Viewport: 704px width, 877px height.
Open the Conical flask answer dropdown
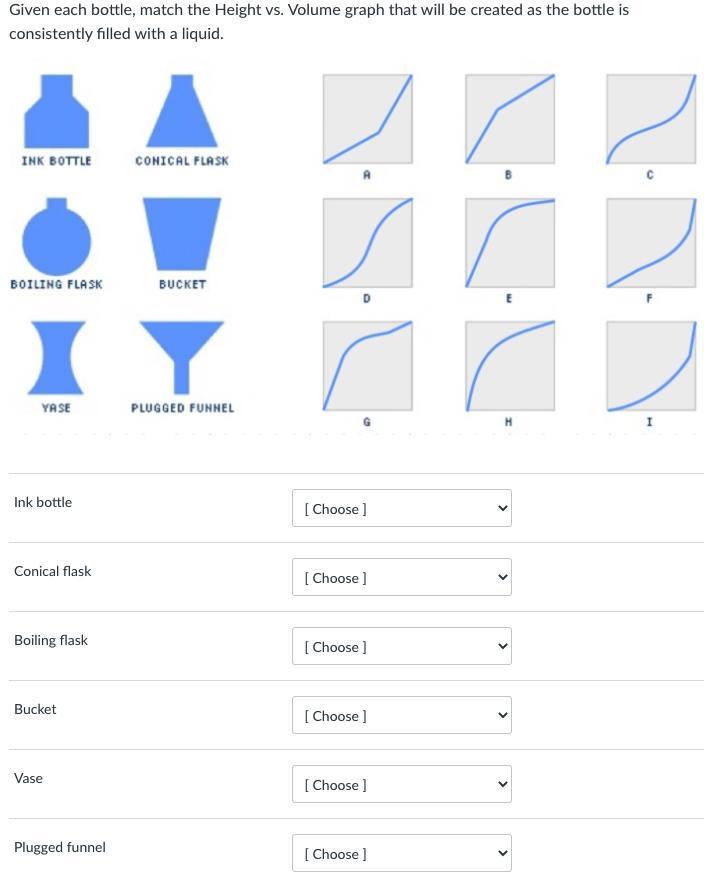[401, 577]
